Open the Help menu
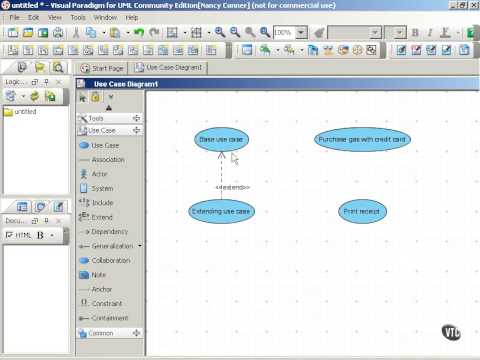 point(132,17)
